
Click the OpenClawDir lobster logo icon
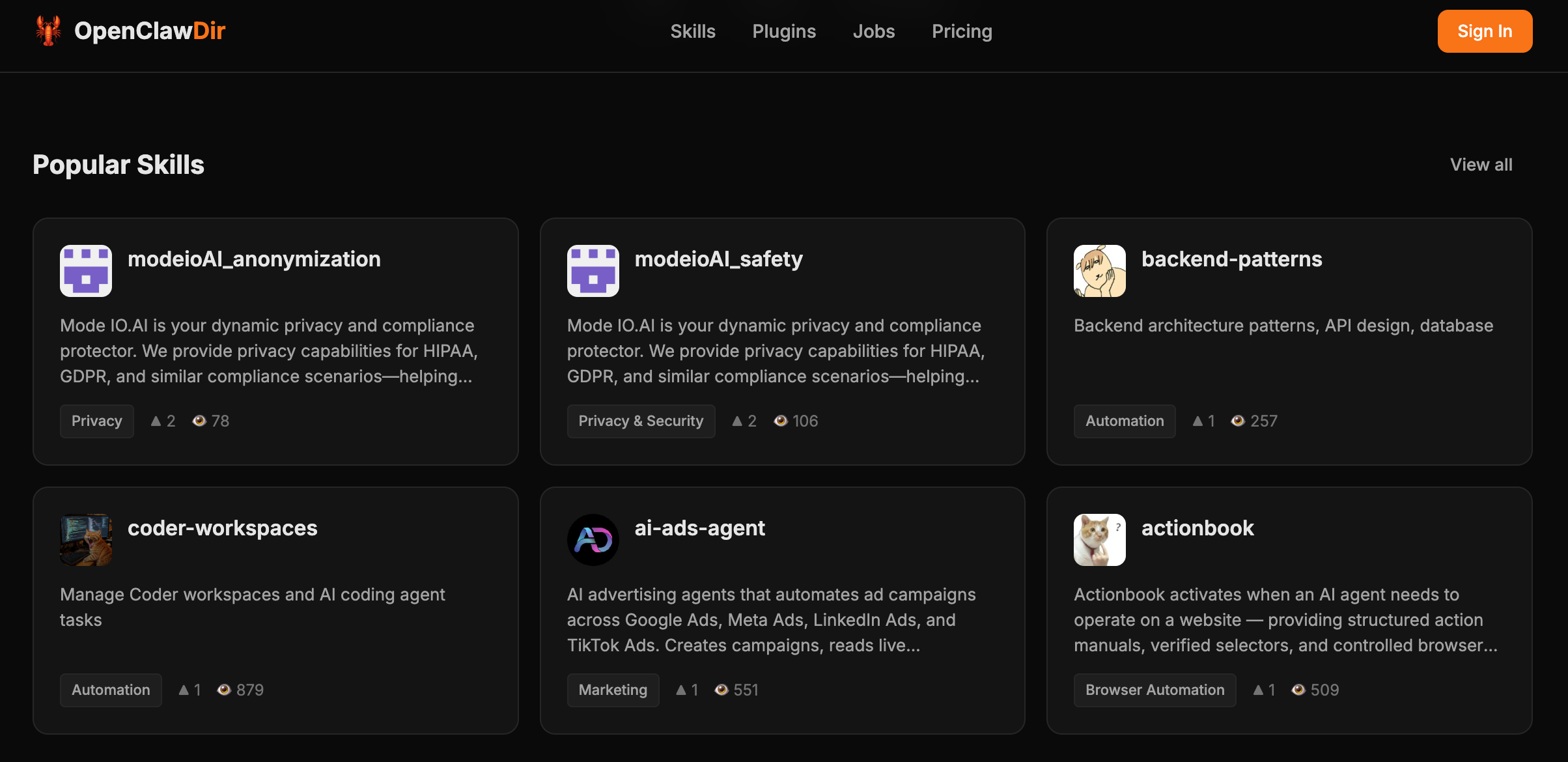pos(48,31)
